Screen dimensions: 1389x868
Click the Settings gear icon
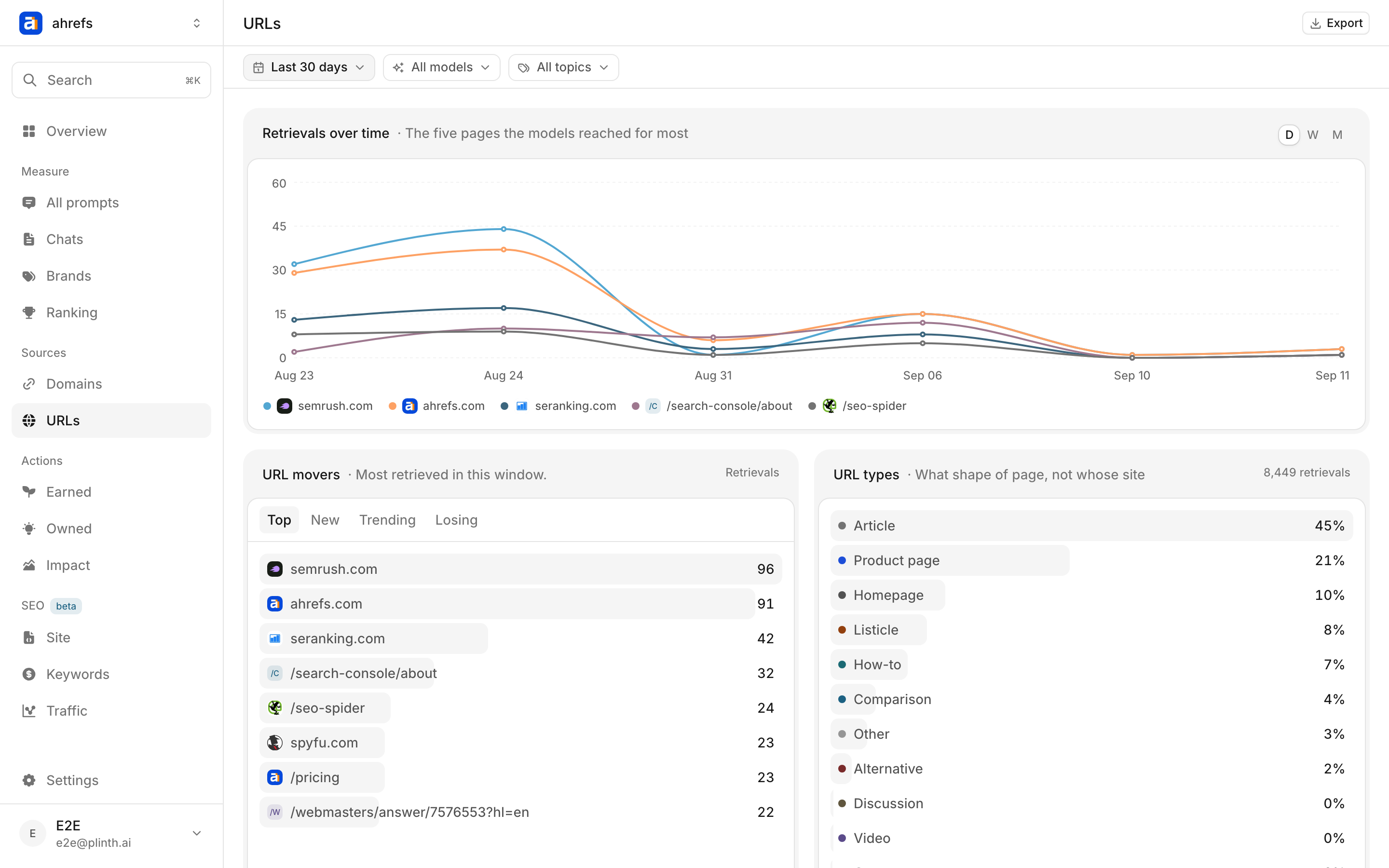click(x=29, y=781)
